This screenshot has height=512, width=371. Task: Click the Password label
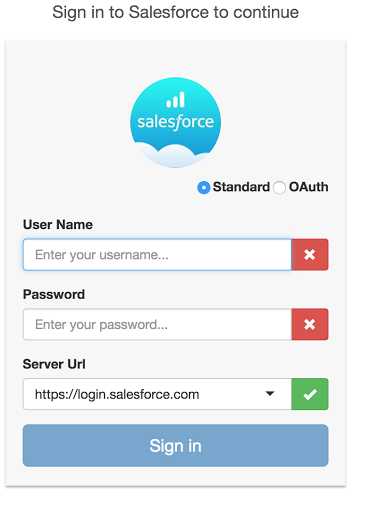click(54, 294)
